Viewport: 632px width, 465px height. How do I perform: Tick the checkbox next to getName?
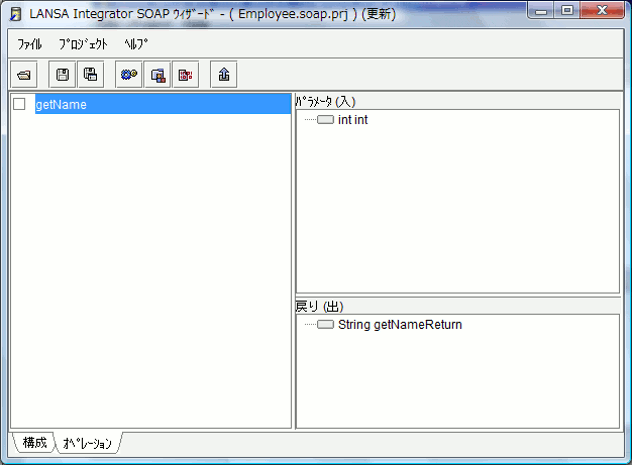click(19, 104)
